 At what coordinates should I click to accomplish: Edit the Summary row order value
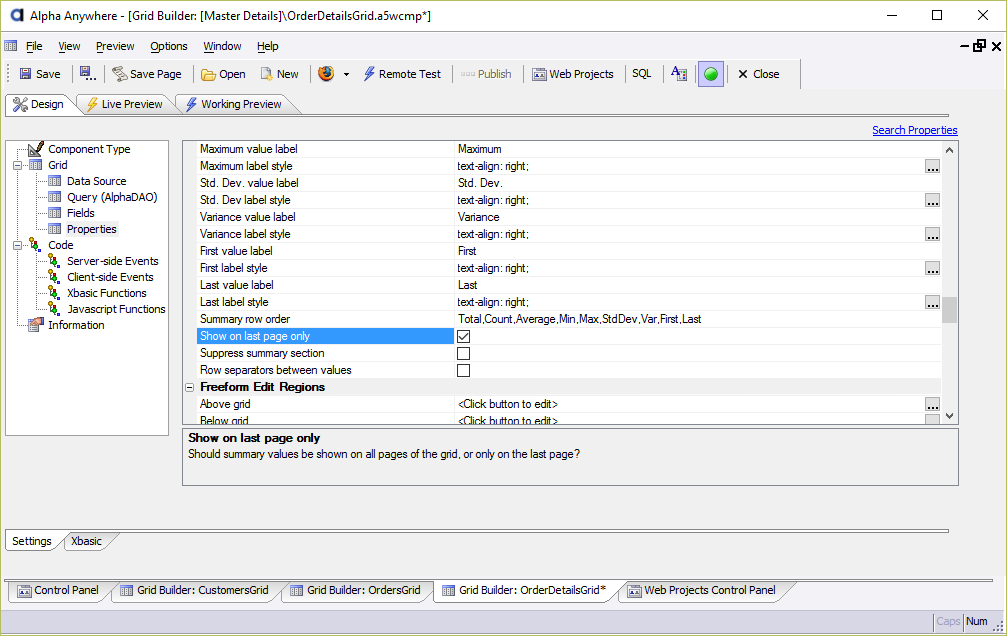pyautogui.click(x=697, y=319)
